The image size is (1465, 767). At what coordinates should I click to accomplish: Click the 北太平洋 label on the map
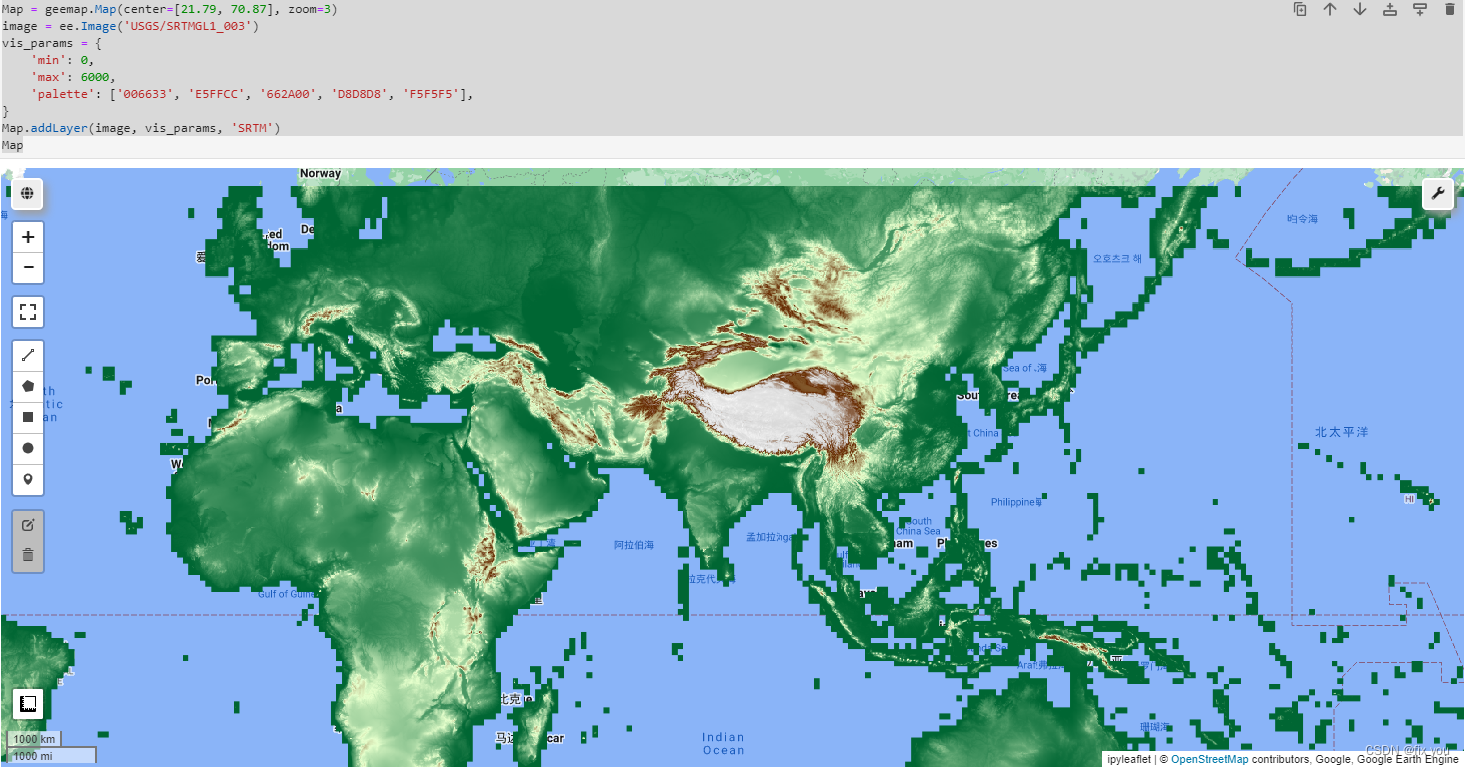1341,432
